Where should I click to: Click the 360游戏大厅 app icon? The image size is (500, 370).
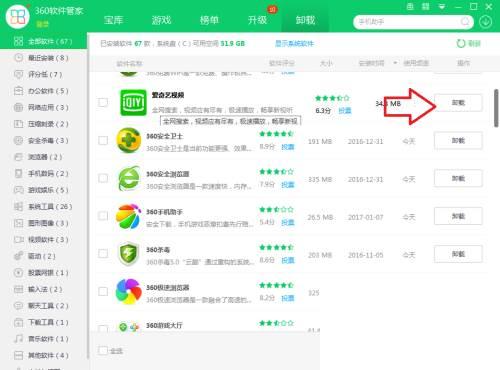129,327
